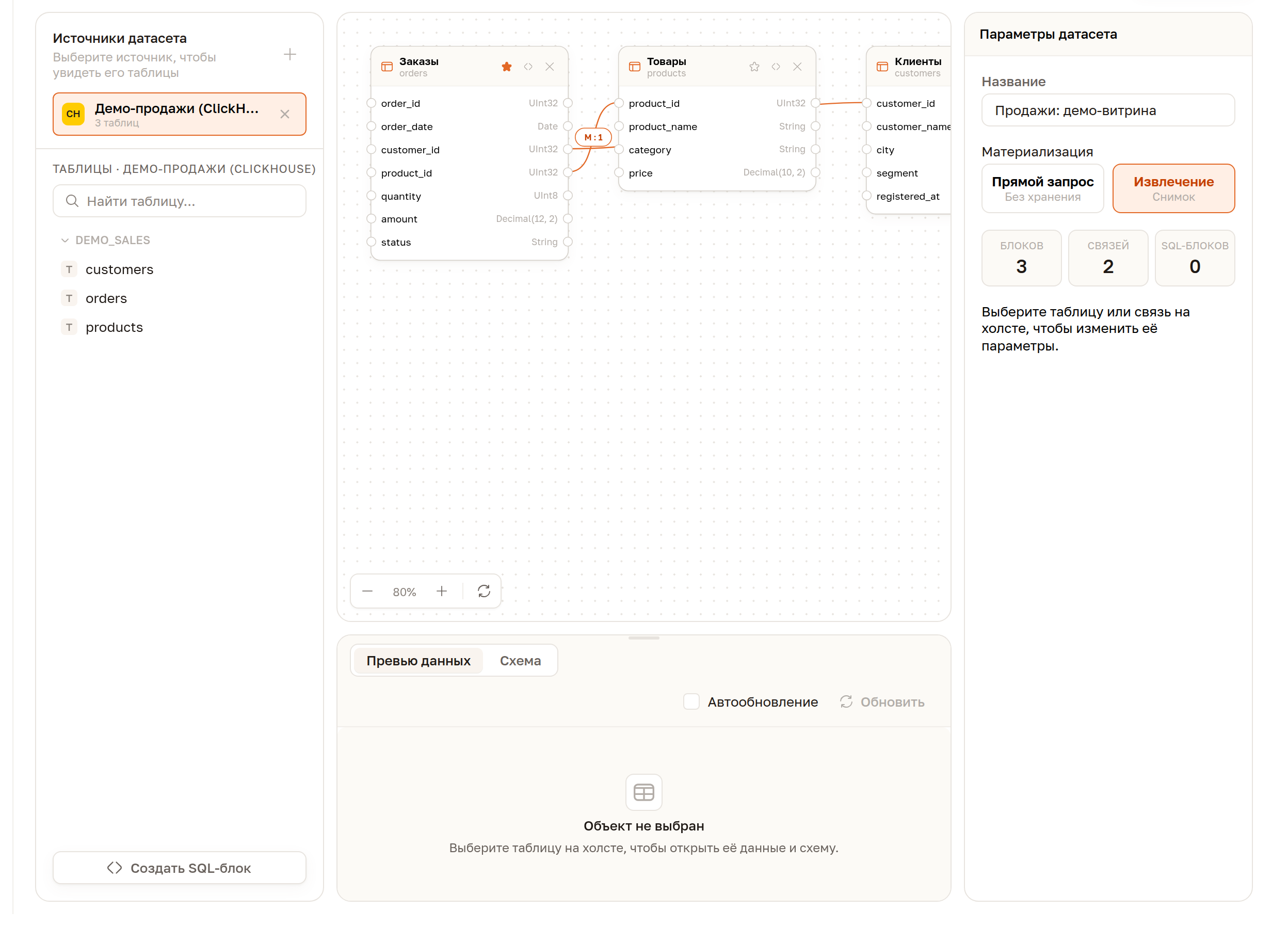The image size is (1288, 926).
Task: Click the quantity column in Заказы
Action: point(469,196)
